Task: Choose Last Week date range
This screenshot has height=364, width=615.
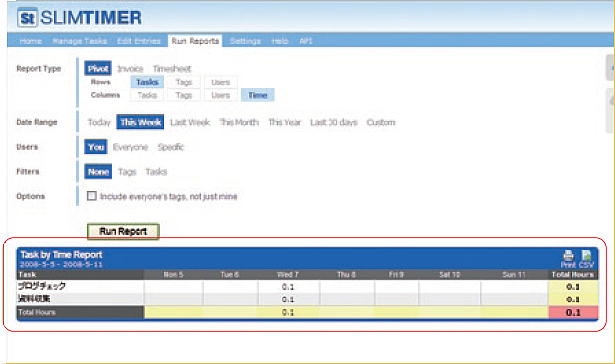Action: 190,122
